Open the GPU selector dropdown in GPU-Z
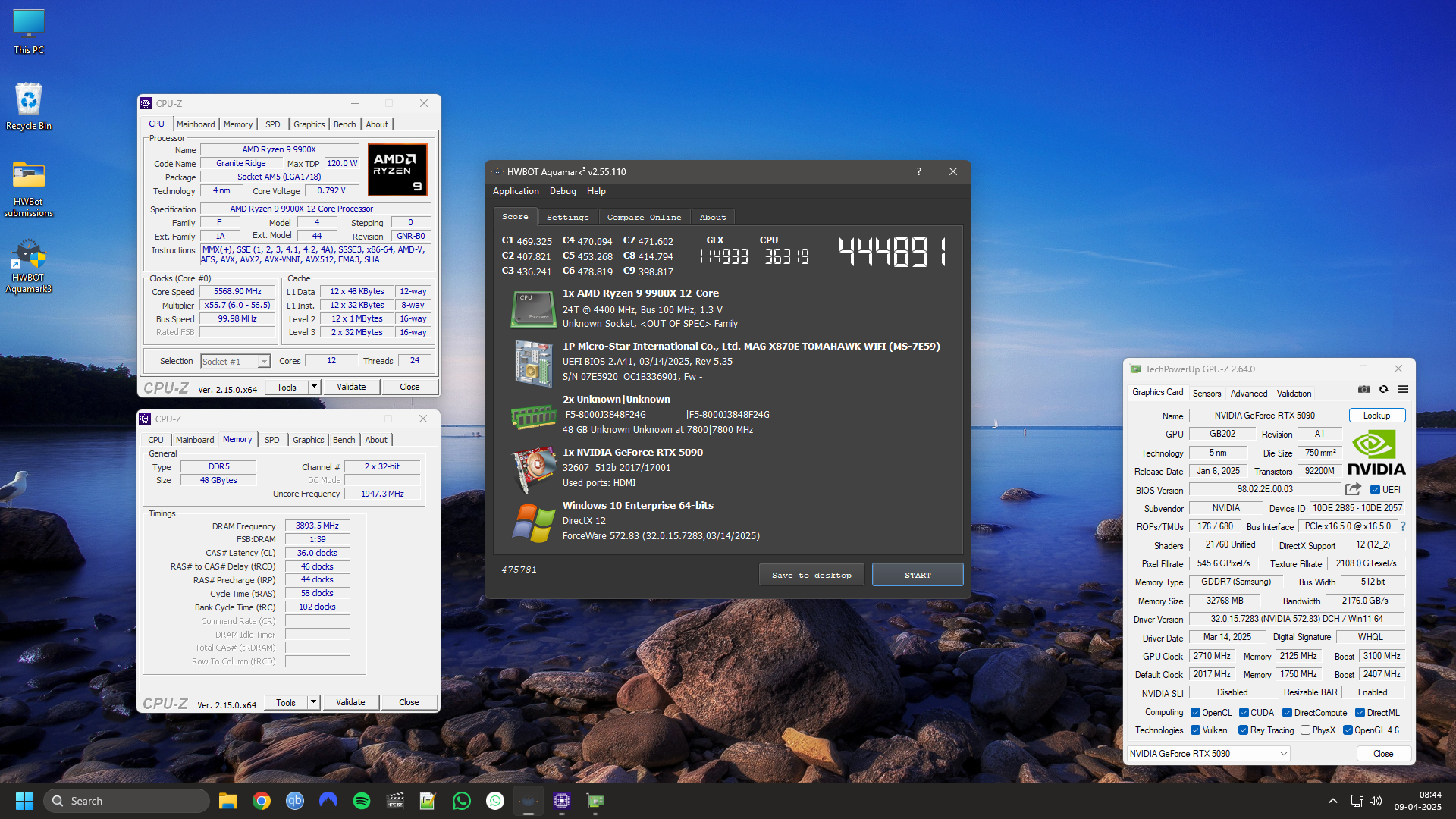Image resolution: width=1456 pixels, height=819 pixels. pos(1208,754)
